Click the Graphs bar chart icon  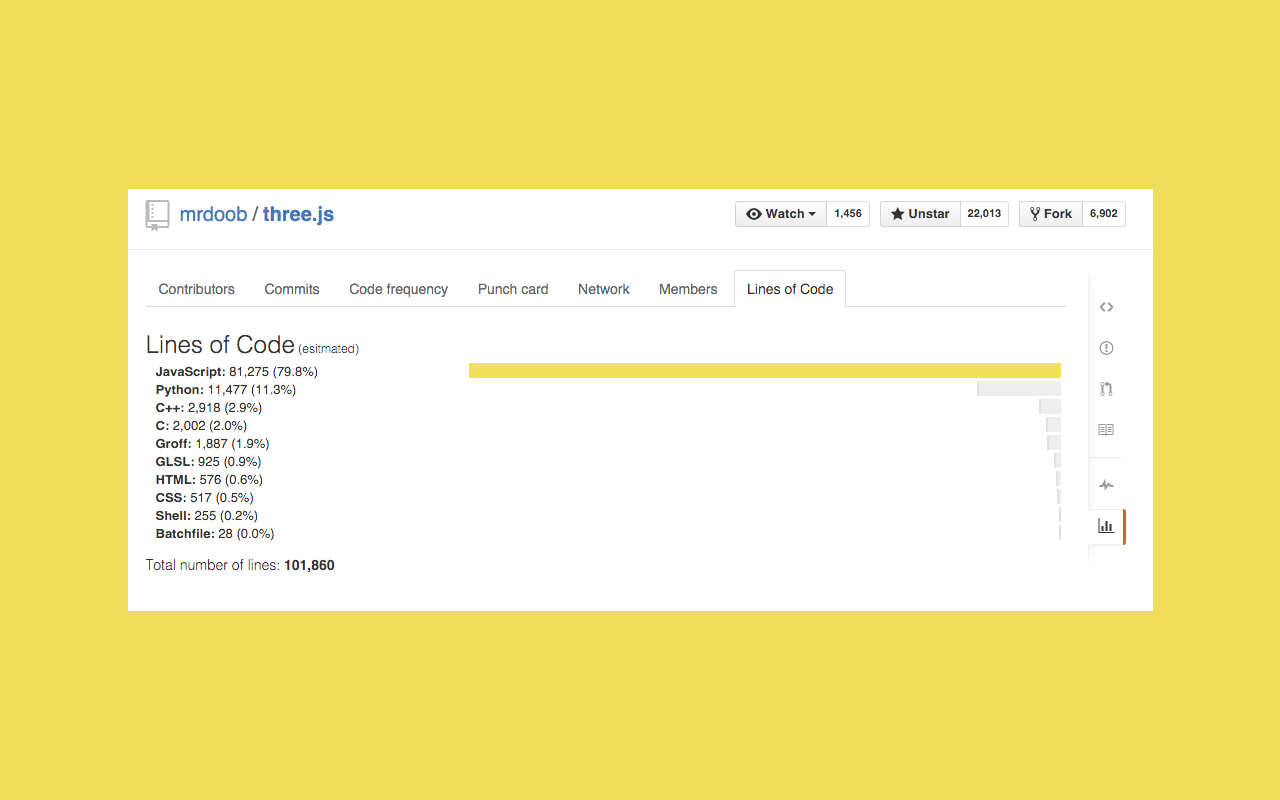tap(1106, 526)
